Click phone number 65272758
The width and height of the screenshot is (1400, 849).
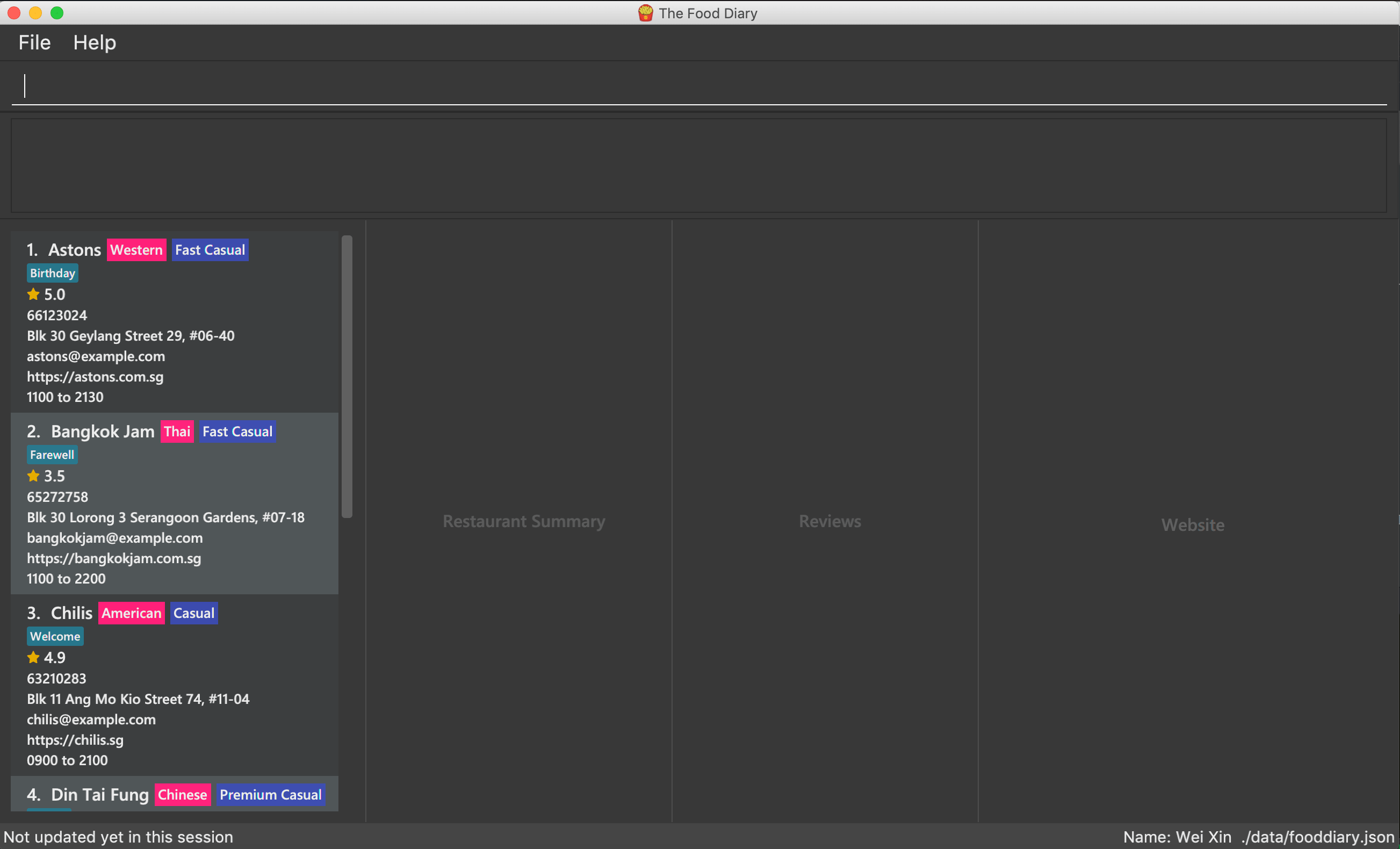(57, 497)
